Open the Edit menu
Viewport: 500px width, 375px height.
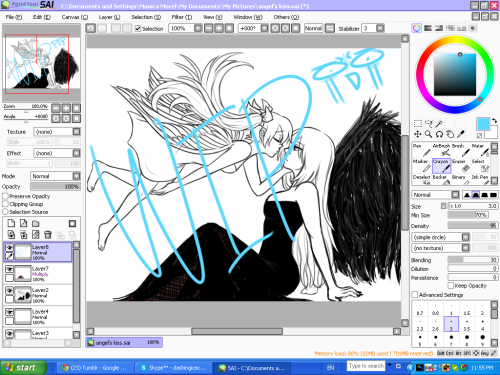tap(42, 17)
